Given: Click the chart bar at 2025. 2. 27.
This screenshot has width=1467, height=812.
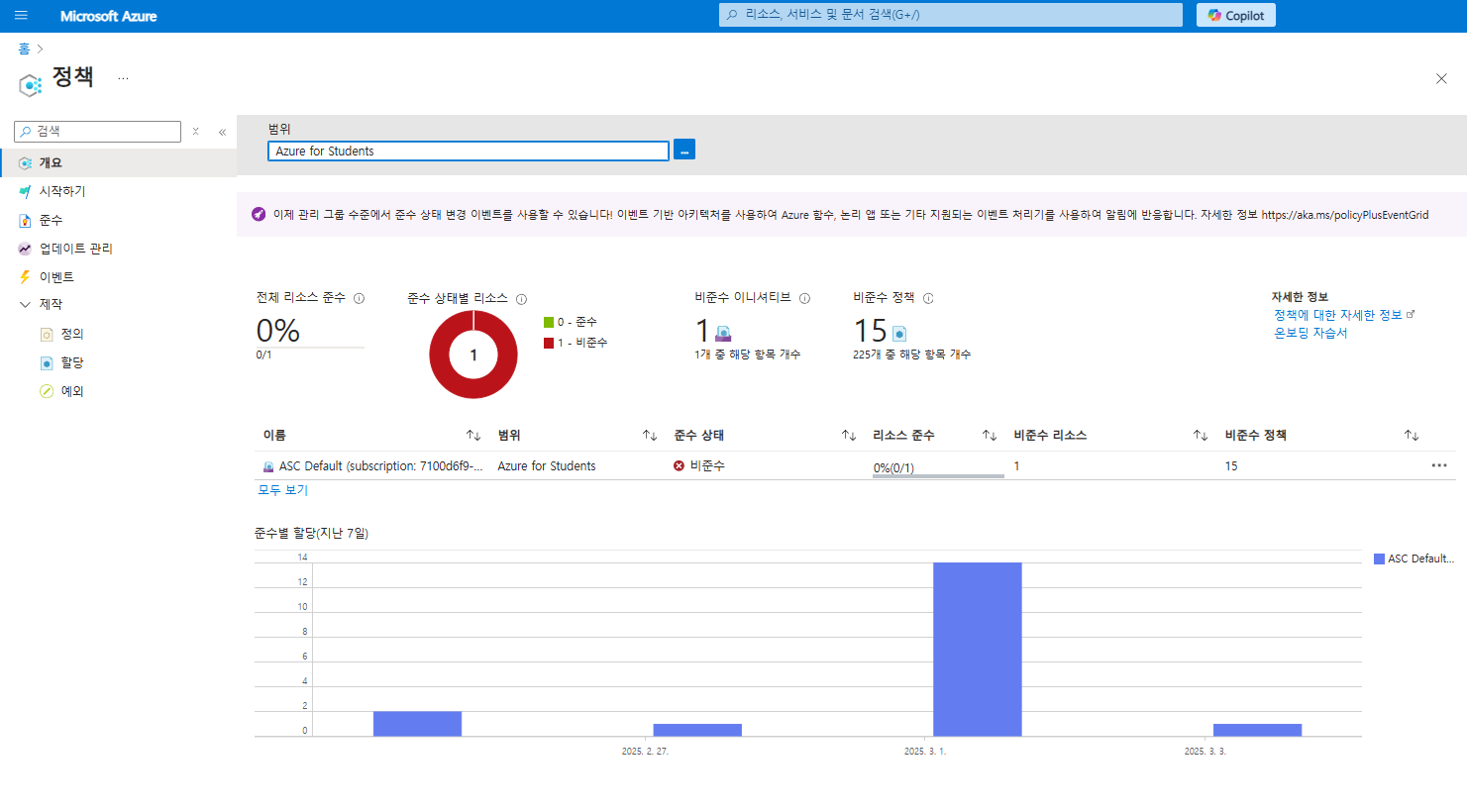Looking at the screenshot, I should (697, 730).
